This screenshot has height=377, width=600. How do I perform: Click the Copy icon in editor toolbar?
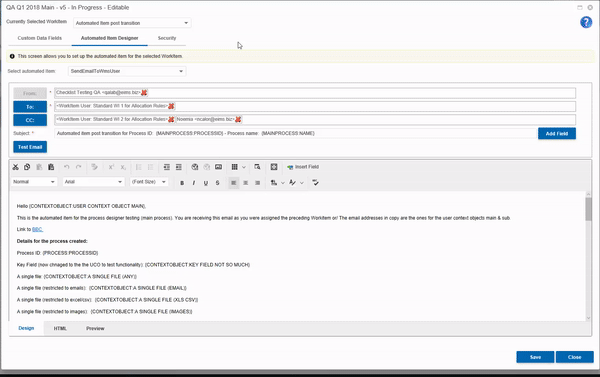(27, 167)
